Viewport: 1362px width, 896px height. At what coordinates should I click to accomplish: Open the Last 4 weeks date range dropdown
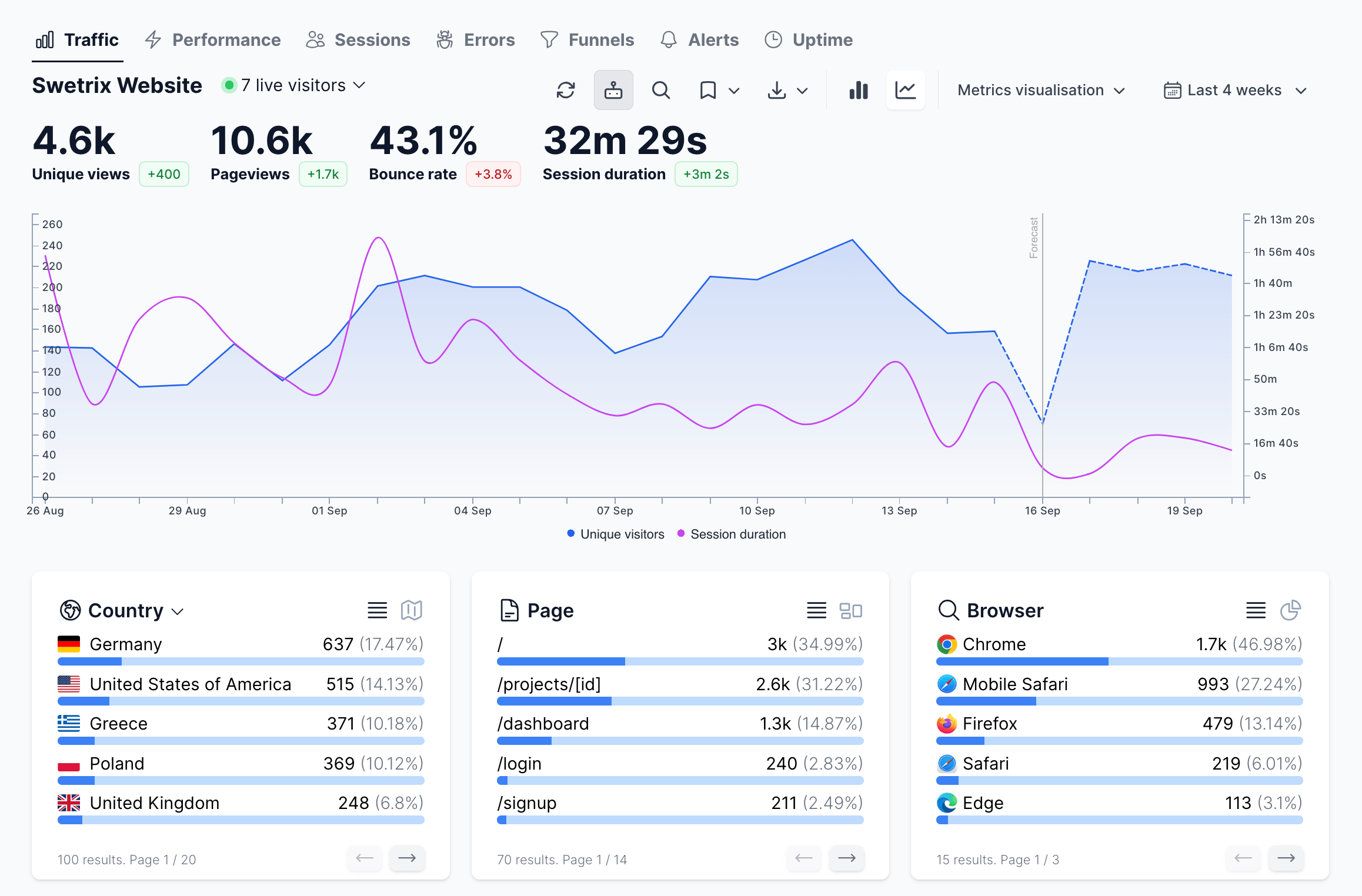[x=1235, y=91]
